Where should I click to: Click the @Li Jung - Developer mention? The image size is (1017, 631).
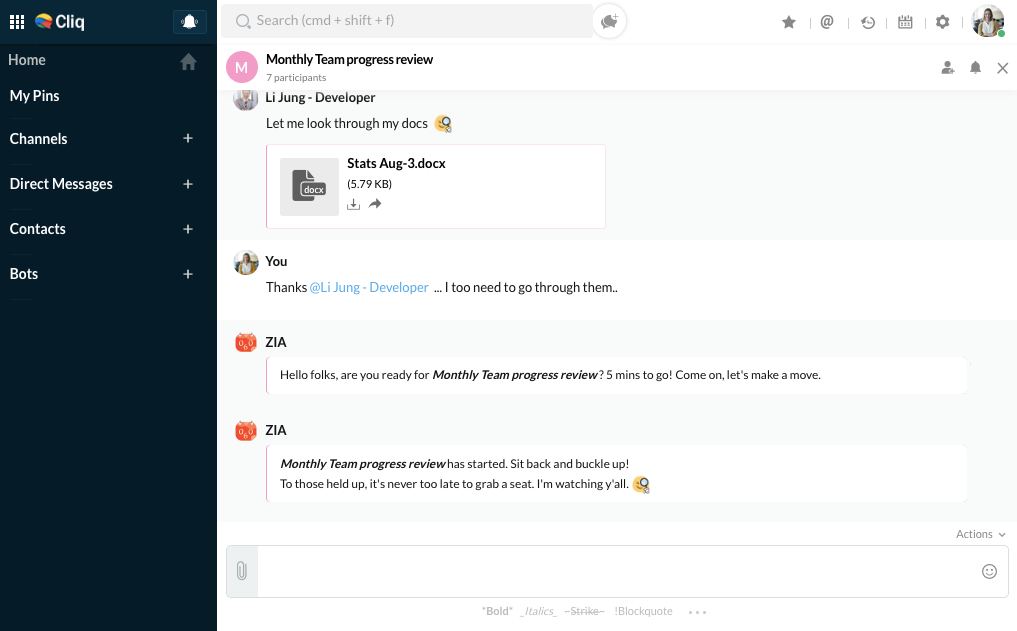tap(369, 287)
